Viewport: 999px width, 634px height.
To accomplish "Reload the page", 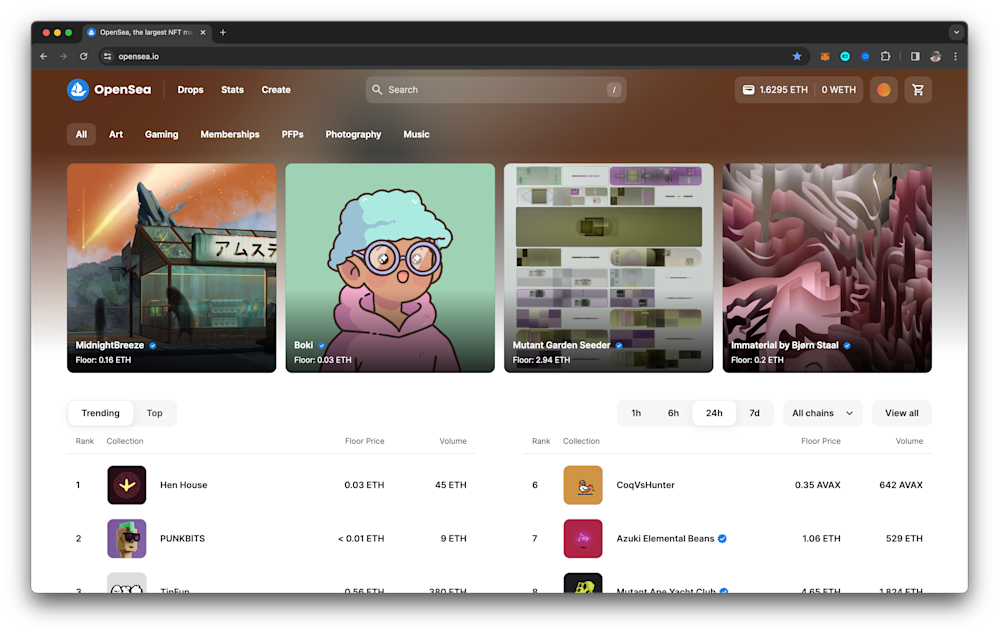I will click(83, 56).
